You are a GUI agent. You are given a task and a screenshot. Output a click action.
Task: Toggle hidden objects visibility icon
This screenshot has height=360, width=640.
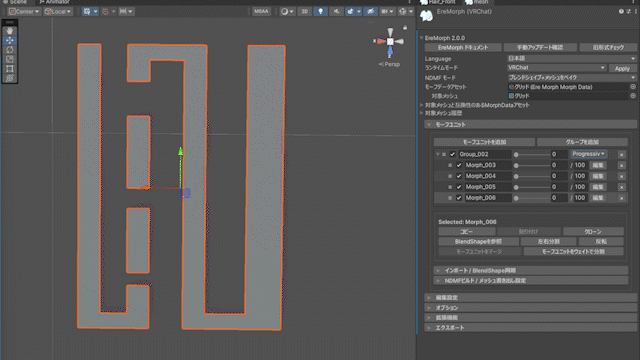(371, 11)
